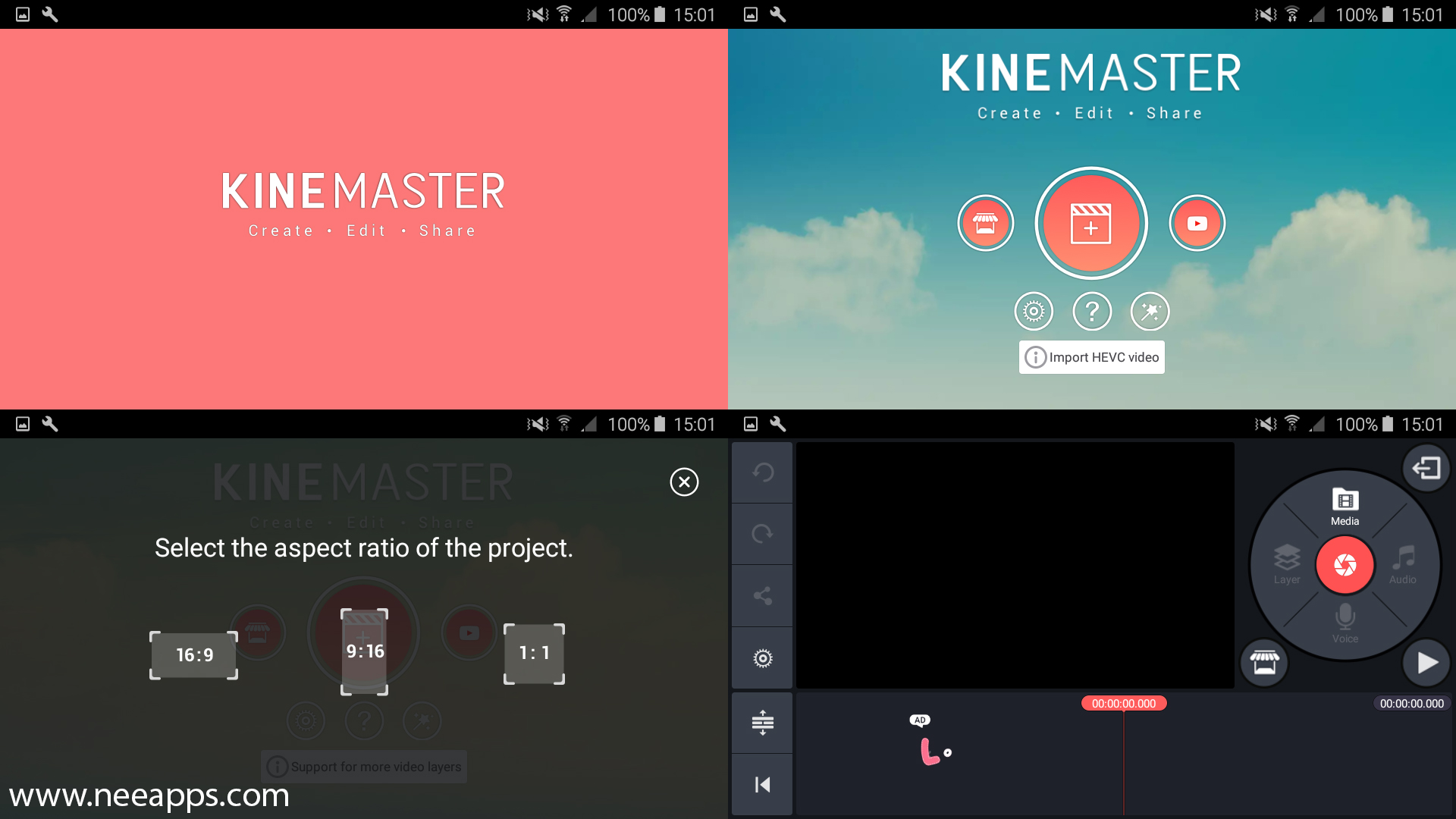Screen dimensions: 1456x819
Task: Open the Media browser in the wheel
Action: (1345, 507)
